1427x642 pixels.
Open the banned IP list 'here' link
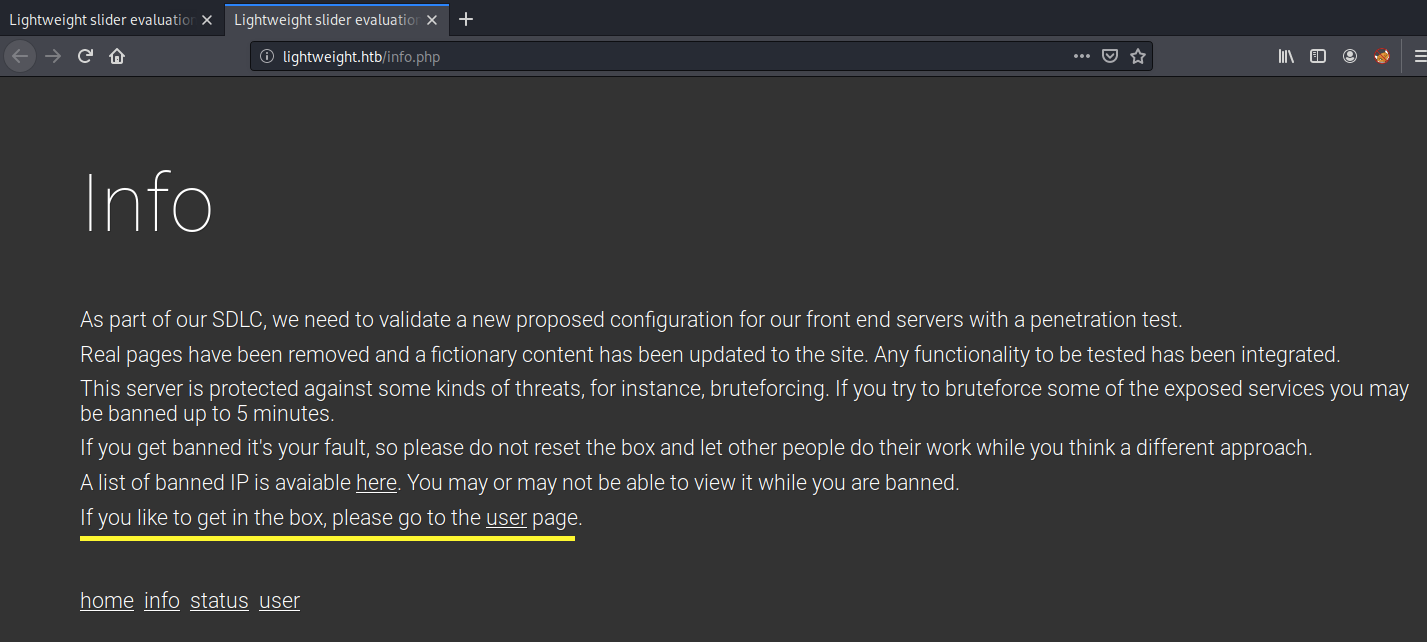(x=376, y=483)
